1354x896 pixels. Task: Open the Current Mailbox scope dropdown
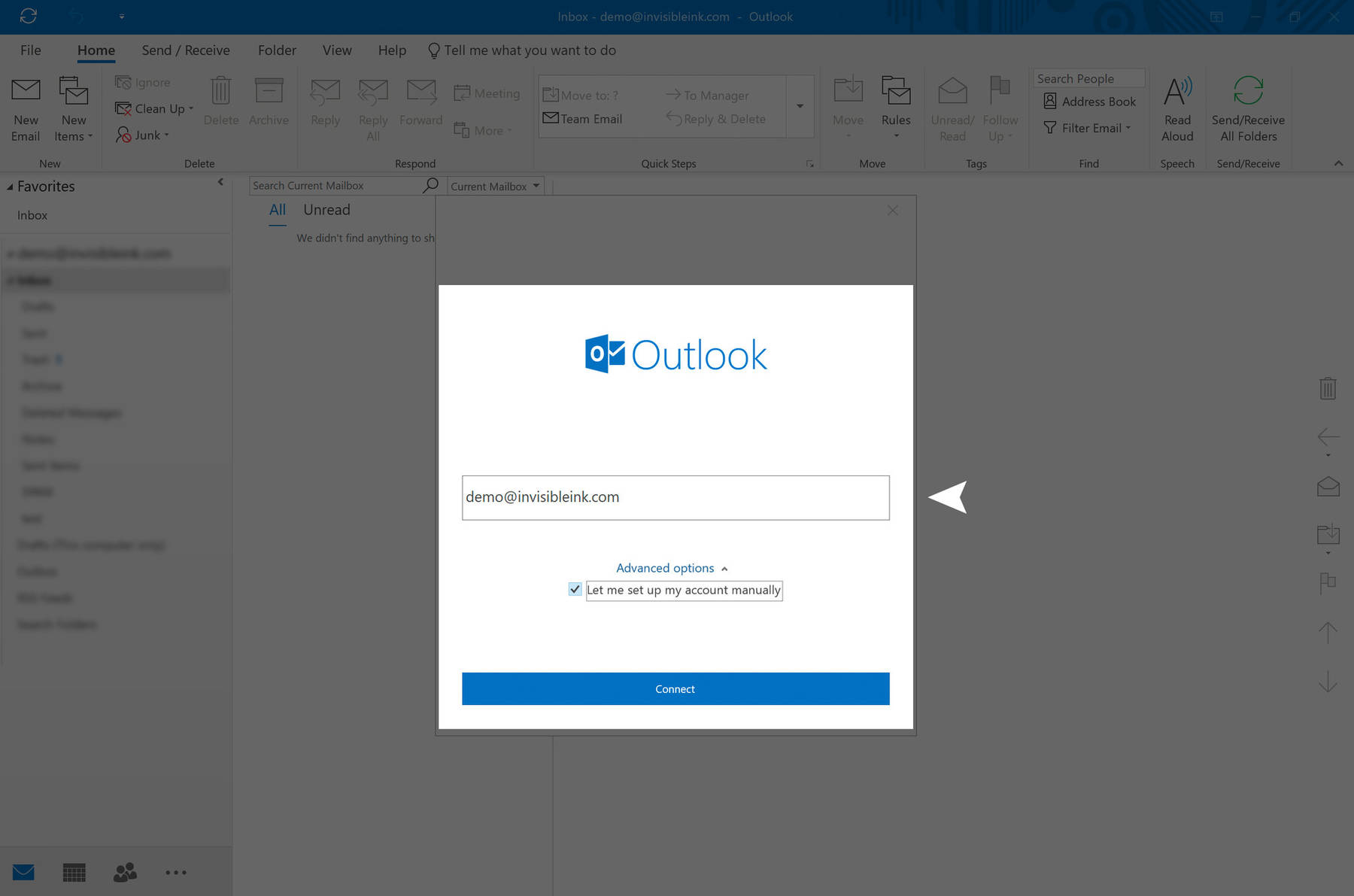click(496, 186)
